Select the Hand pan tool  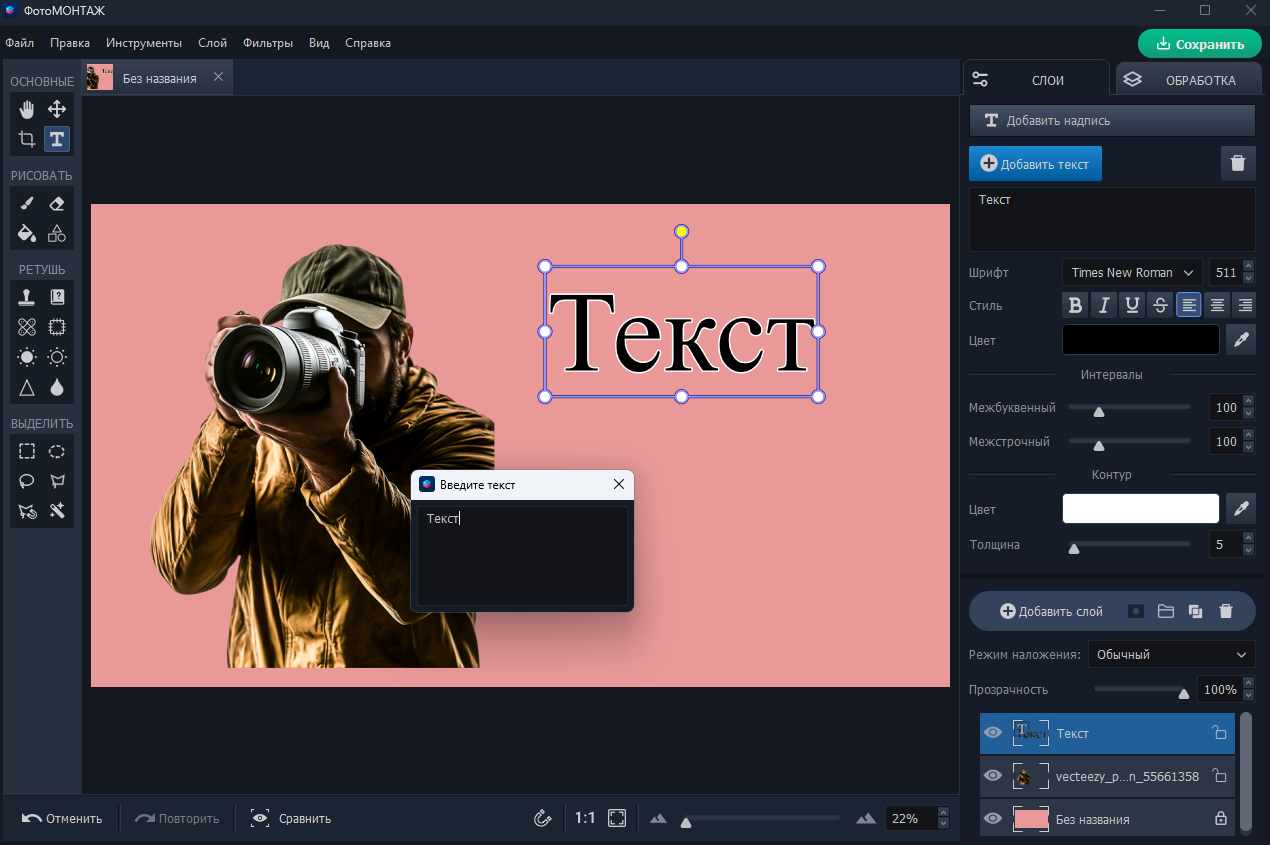[x=27, y=109]
